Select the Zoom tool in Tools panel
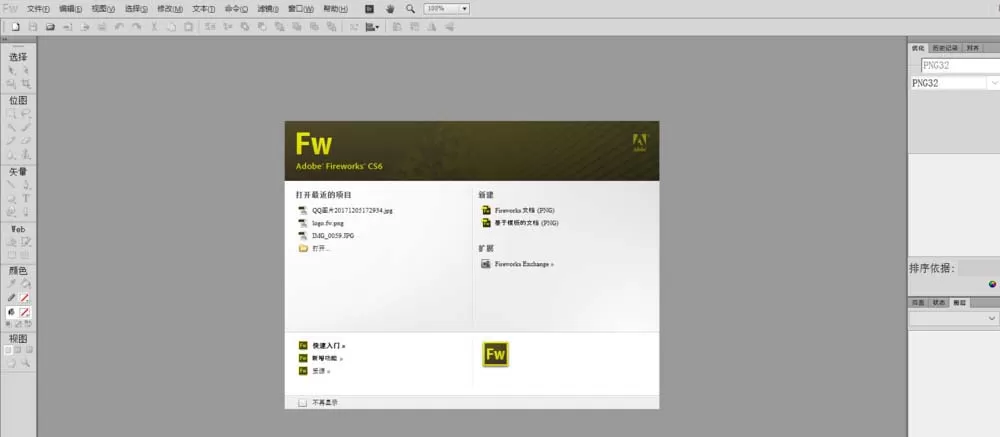The image size is (1000, 437). click(x=26, y=363)
